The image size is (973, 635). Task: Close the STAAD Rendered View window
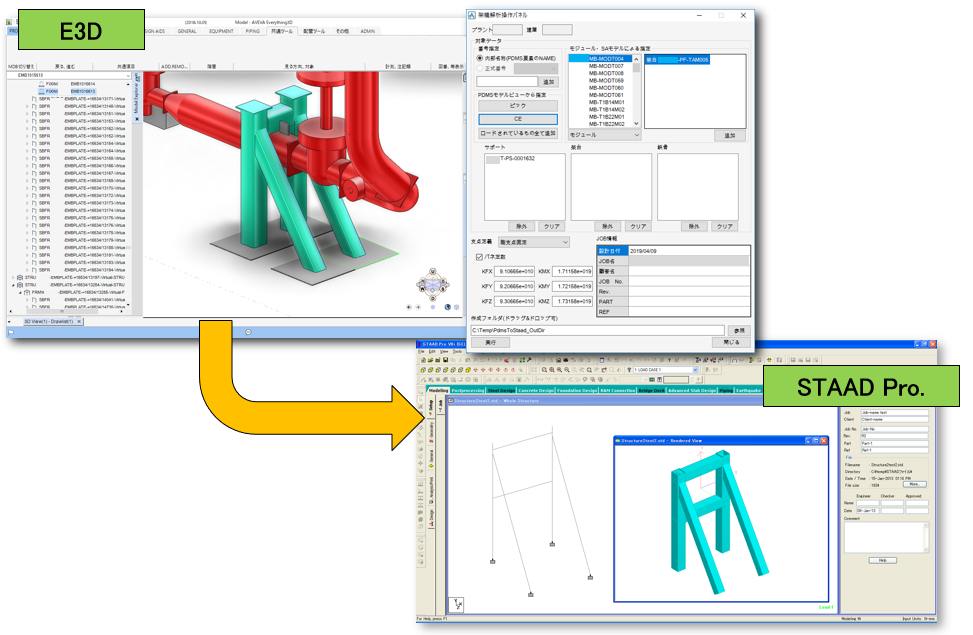(x=823, y=441)
